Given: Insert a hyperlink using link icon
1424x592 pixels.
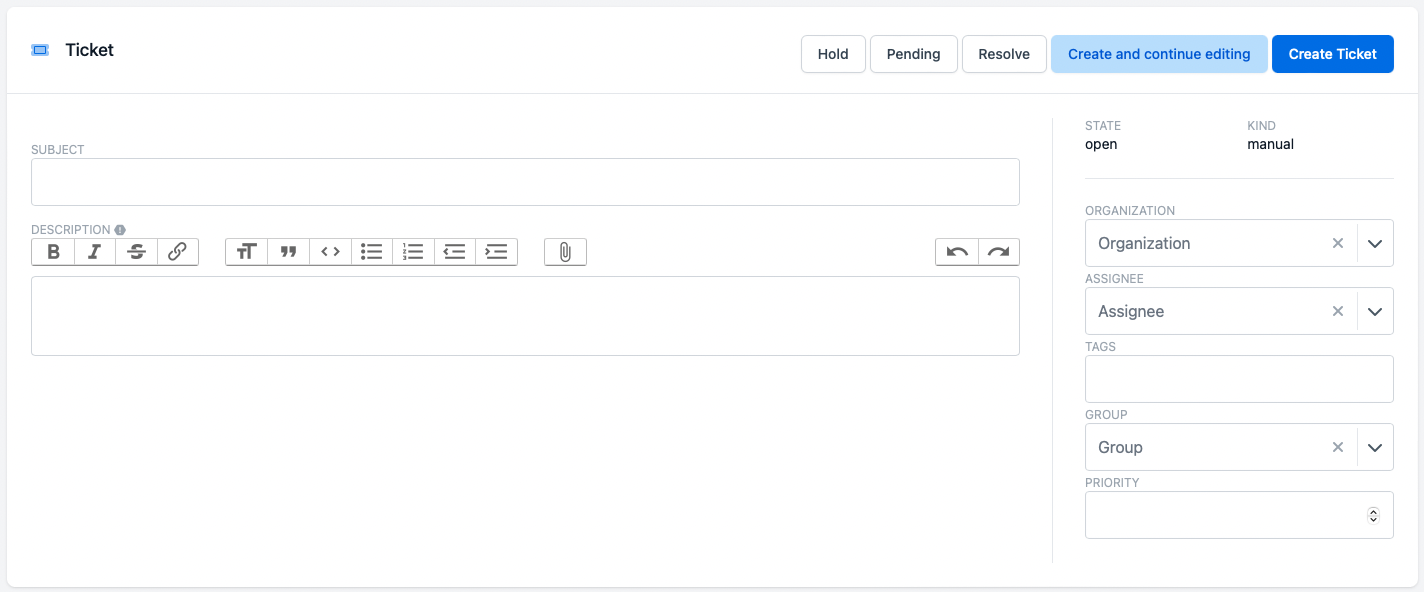Looking at the screenshot, I should (x=177, y=252).
